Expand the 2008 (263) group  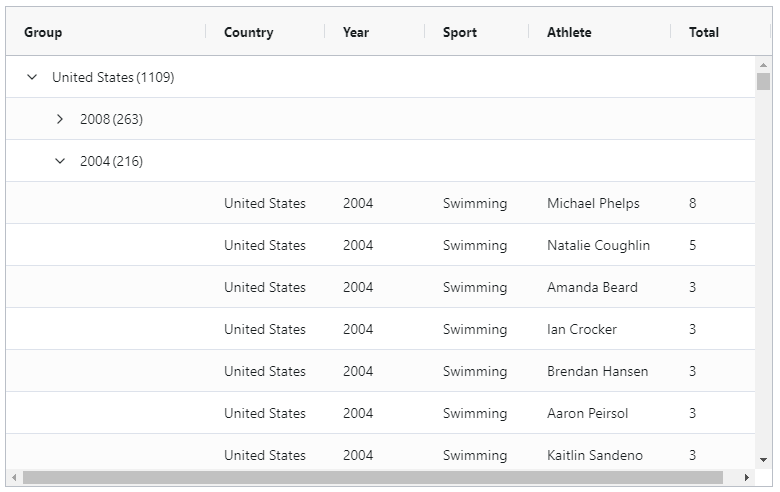point(60,119)
